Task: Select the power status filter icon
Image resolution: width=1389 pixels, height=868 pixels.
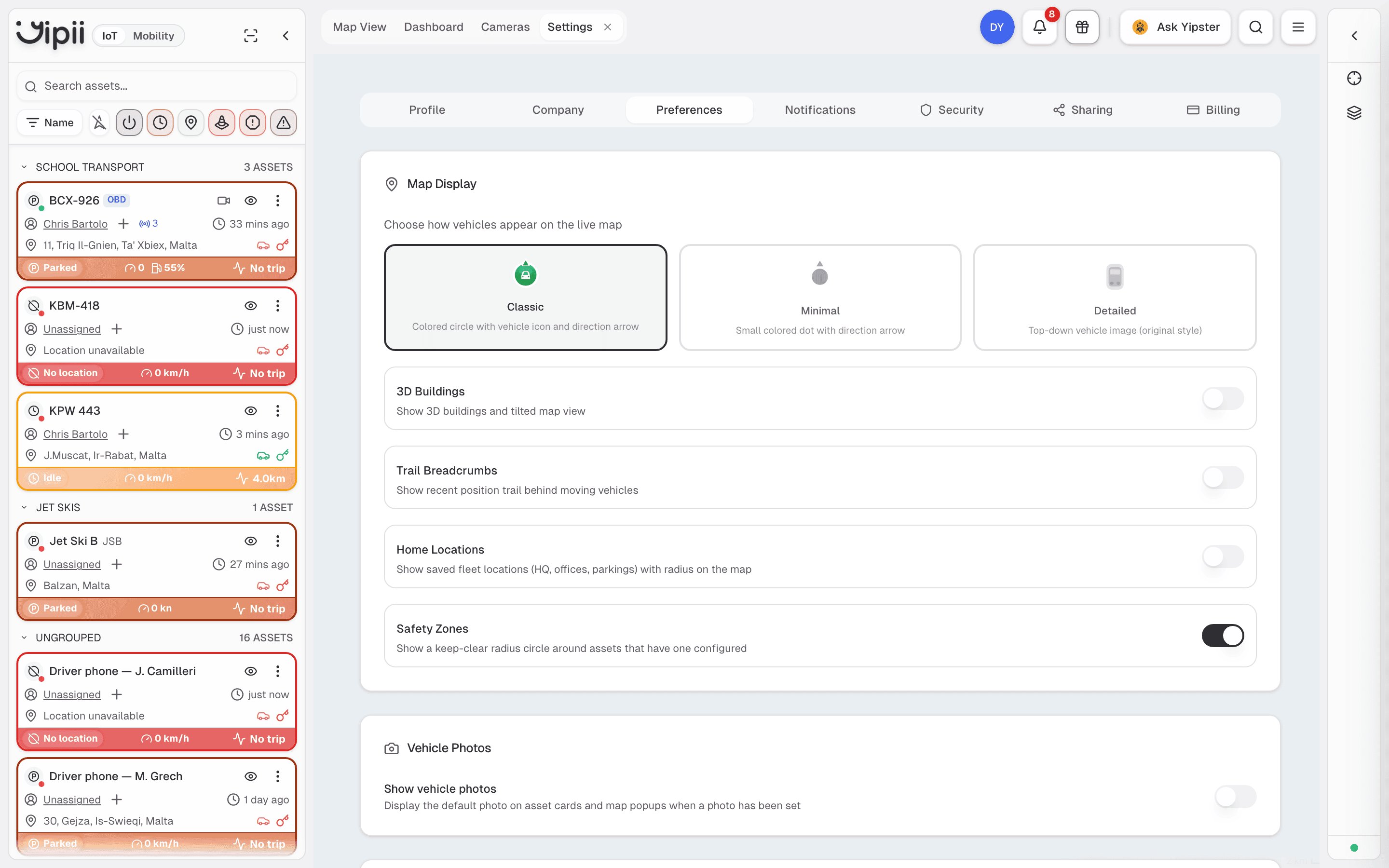Action: point(129,122)
